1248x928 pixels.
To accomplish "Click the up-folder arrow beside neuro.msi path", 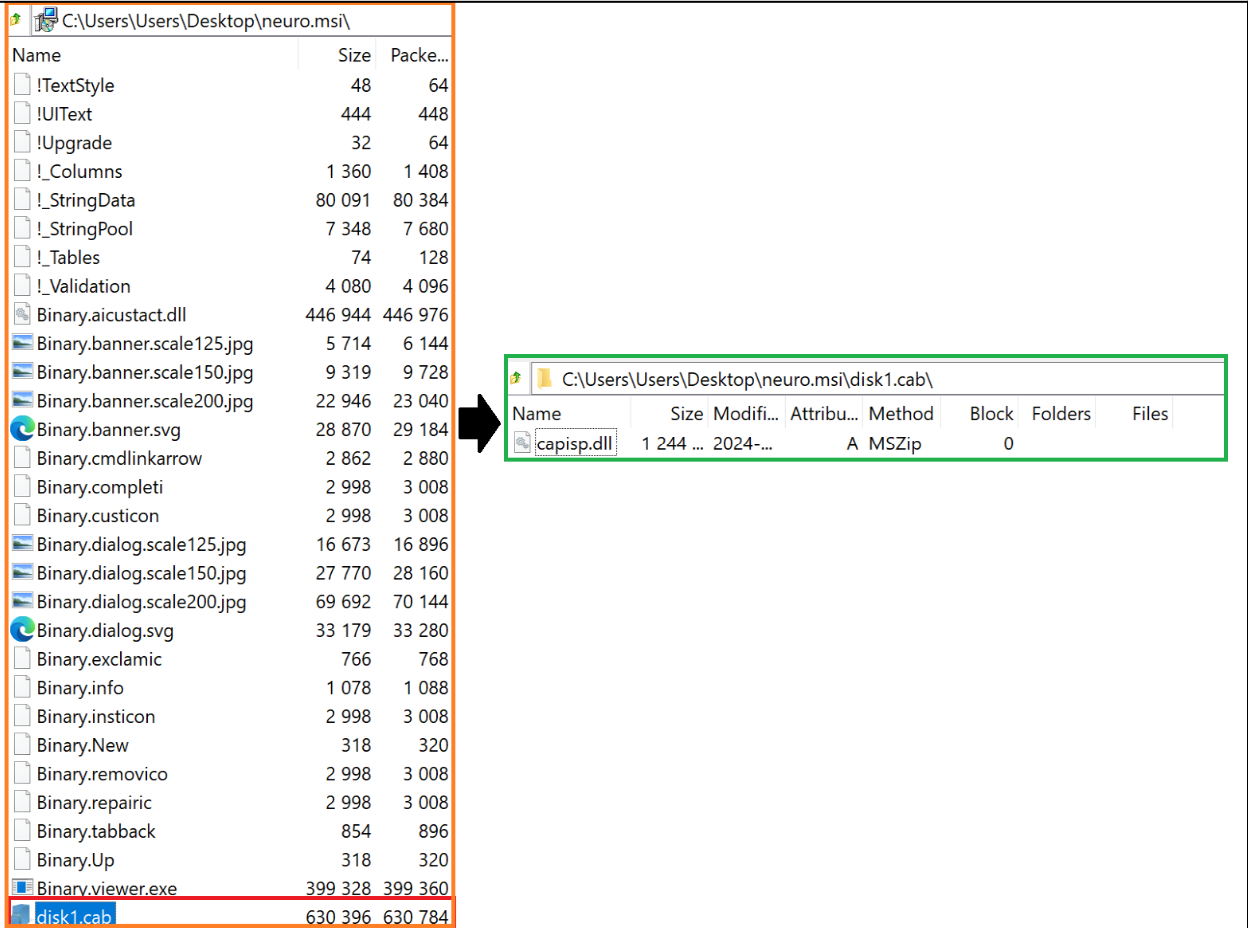I will pos(15,19).
